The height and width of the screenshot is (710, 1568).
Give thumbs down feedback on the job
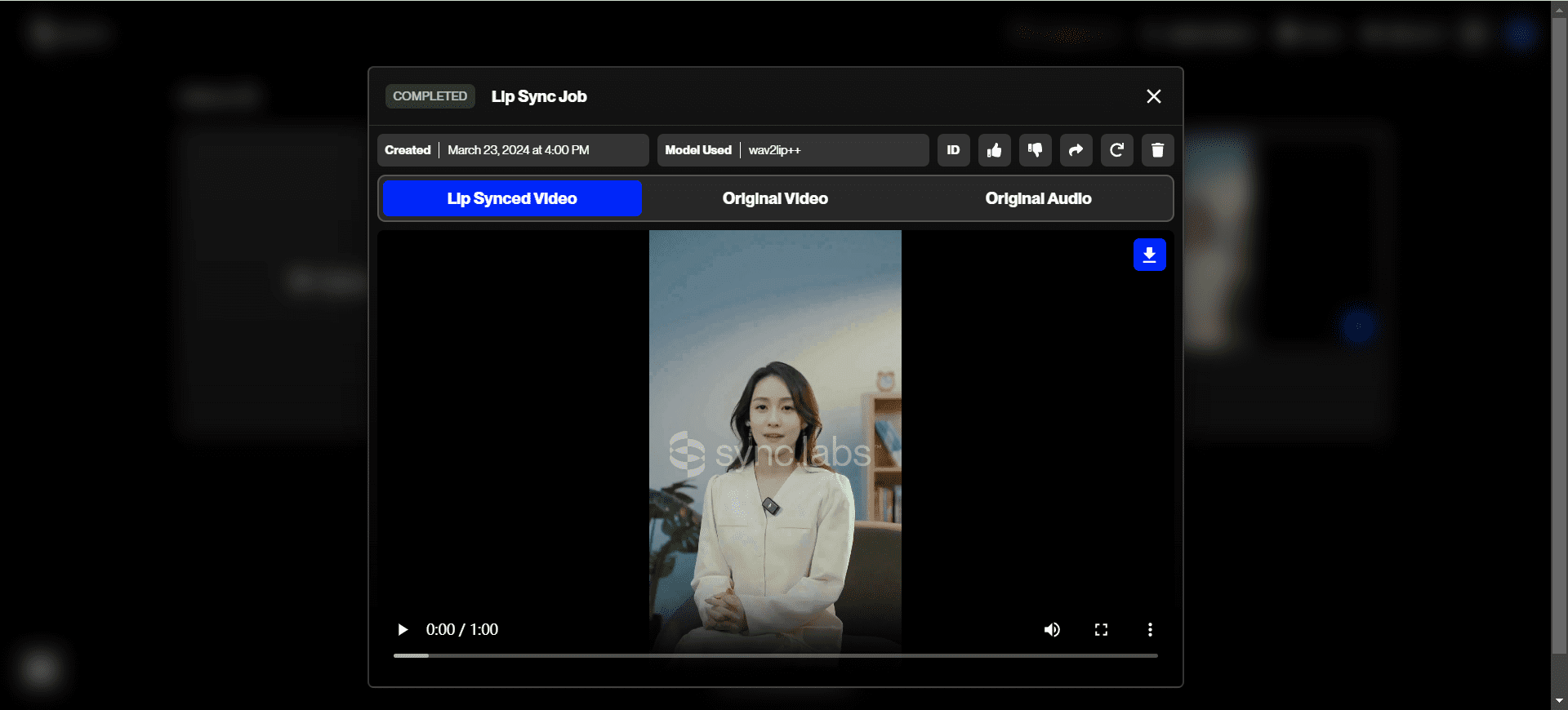click(x=1035, y=150)
